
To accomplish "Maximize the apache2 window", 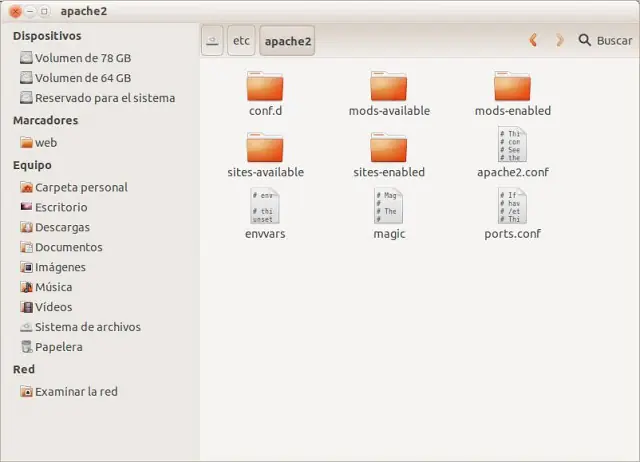I will pos(44,11).
